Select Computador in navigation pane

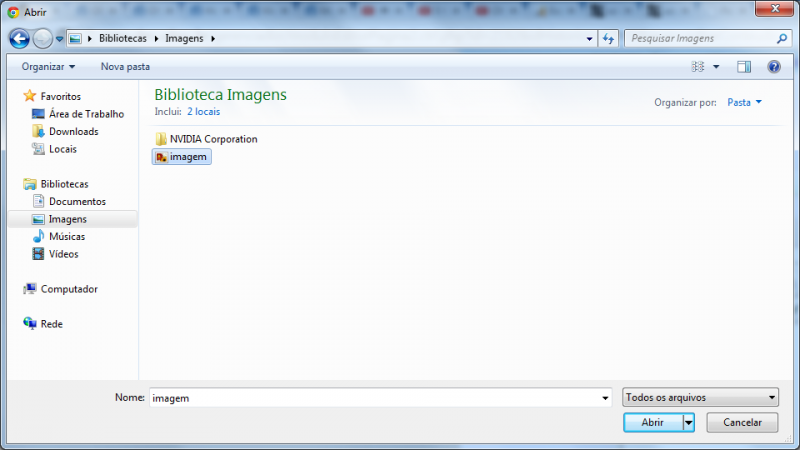click(68, 289)
